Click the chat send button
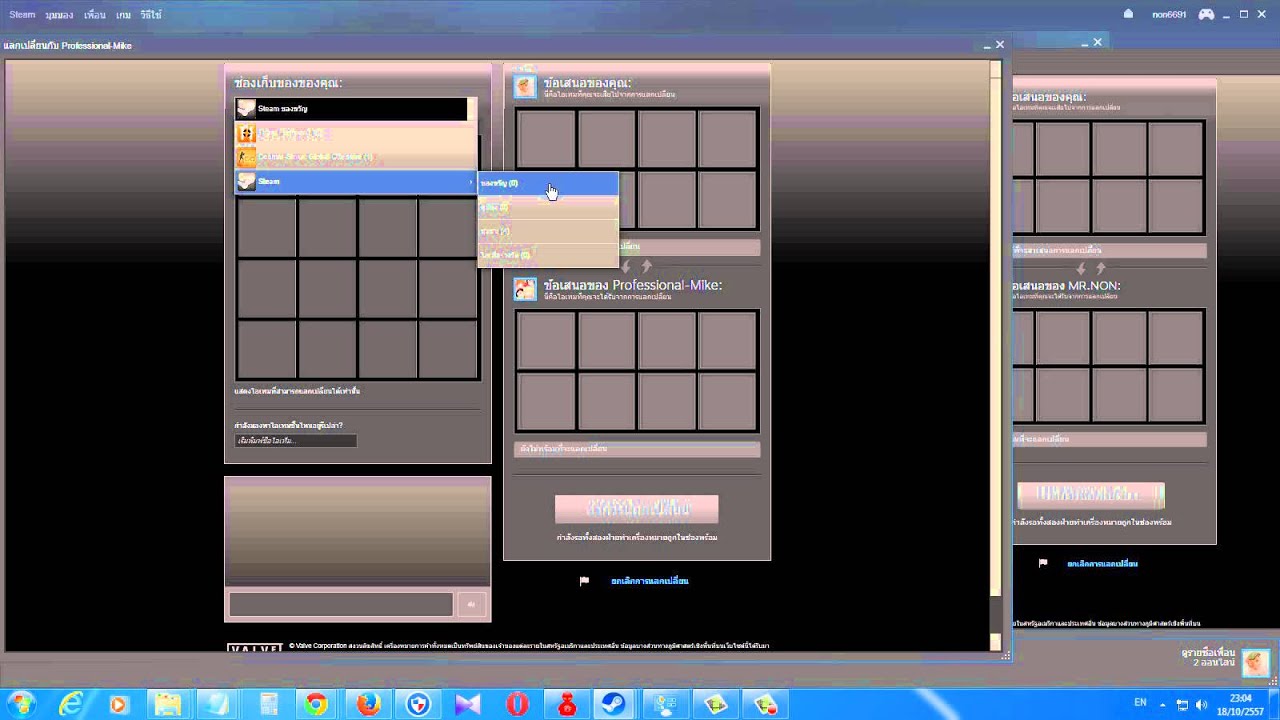The width and height of the screenshot is (1280, 720). coord(471,604)
